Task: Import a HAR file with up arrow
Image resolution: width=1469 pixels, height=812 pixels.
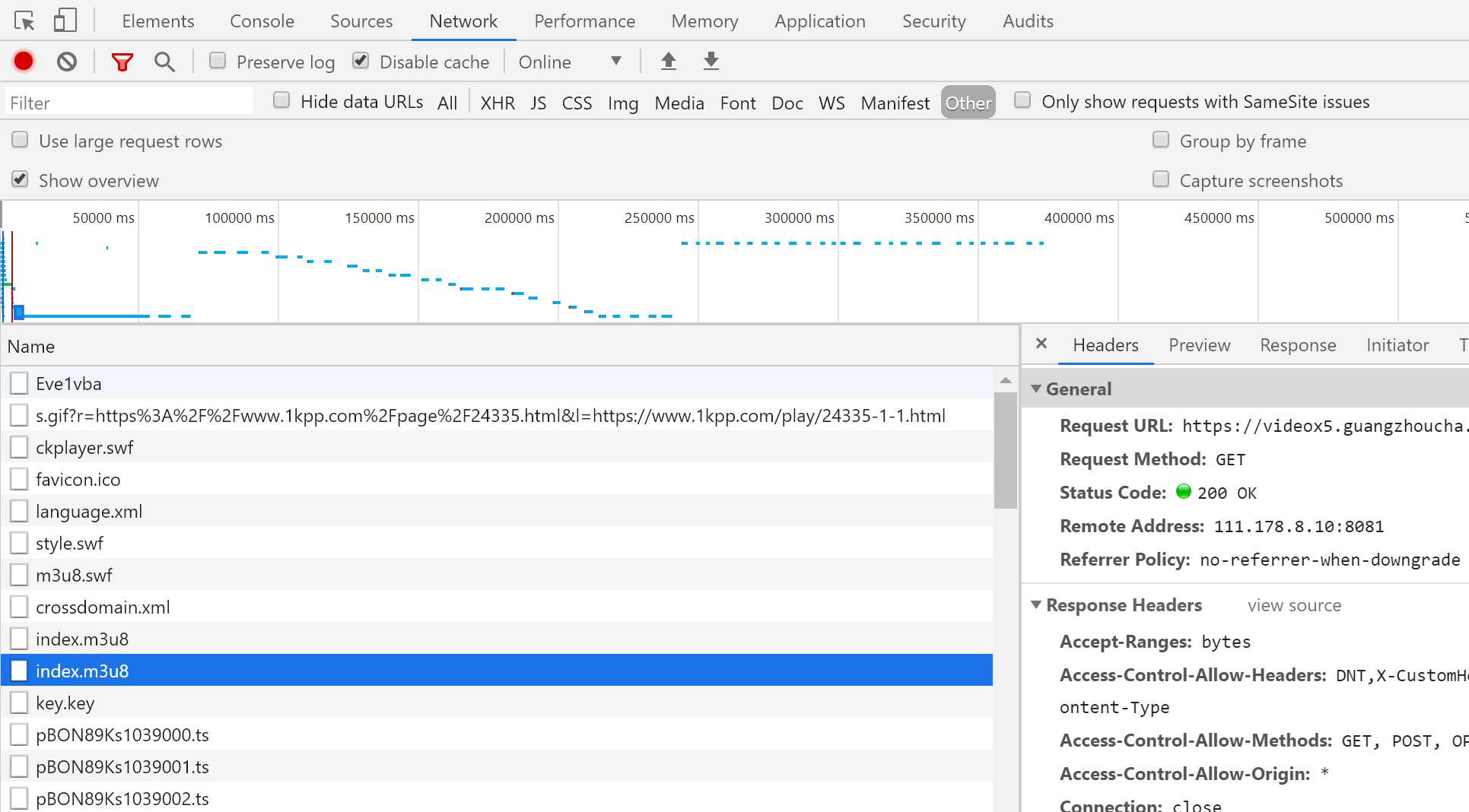Action: pyautogui.click(x=668, y=61)
